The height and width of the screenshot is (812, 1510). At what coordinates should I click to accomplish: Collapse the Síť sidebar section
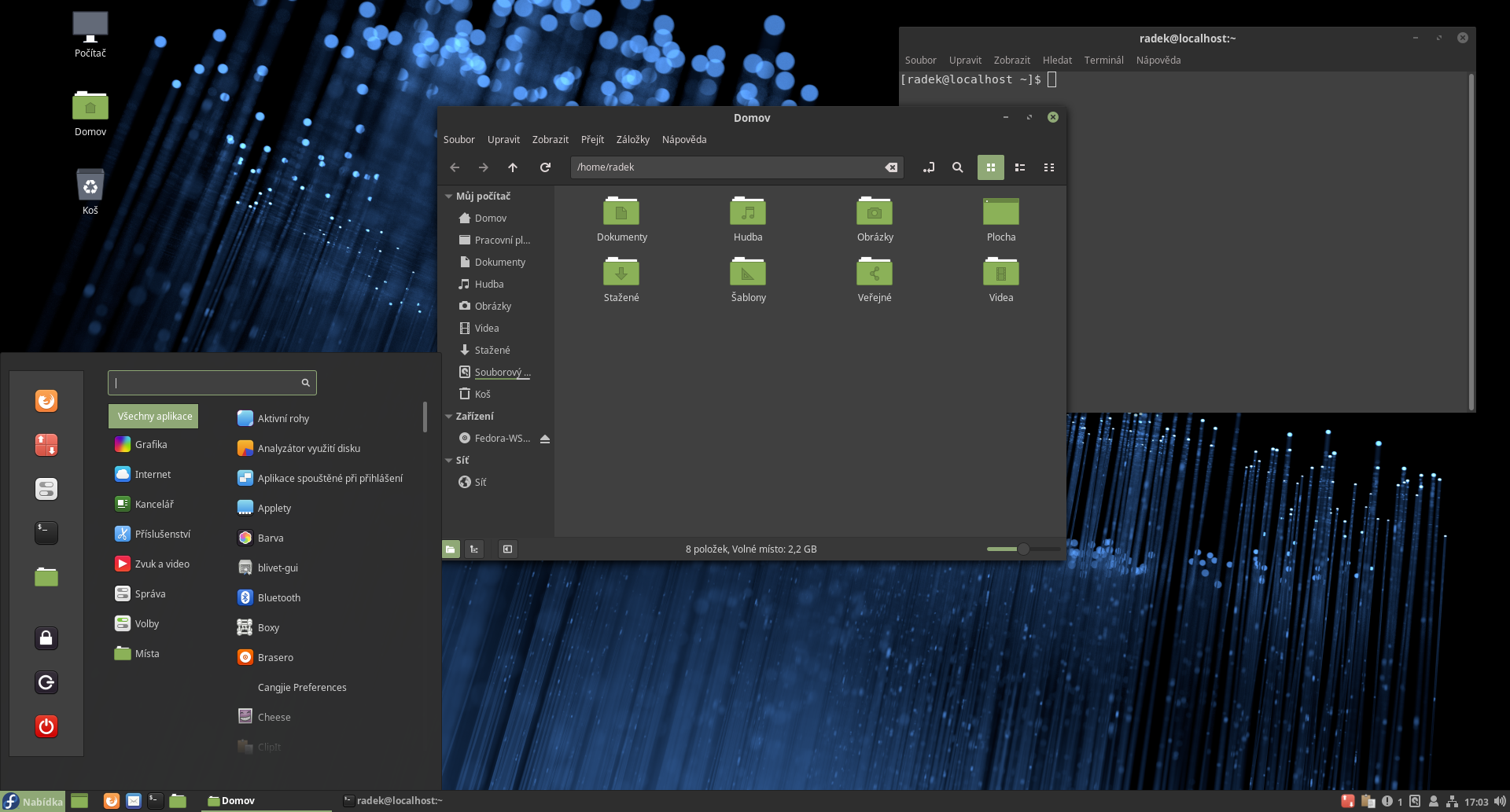point(448,461)
